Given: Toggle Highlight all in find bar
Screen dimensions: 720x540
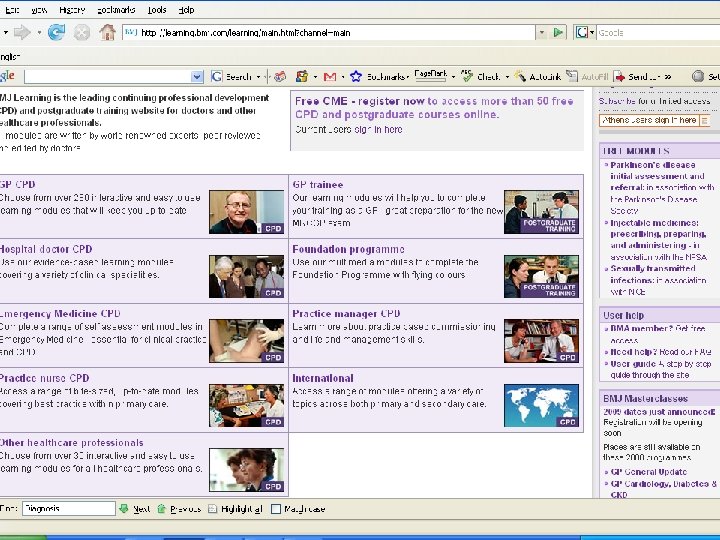Looking at the screenshot, I should pos(235,509).
